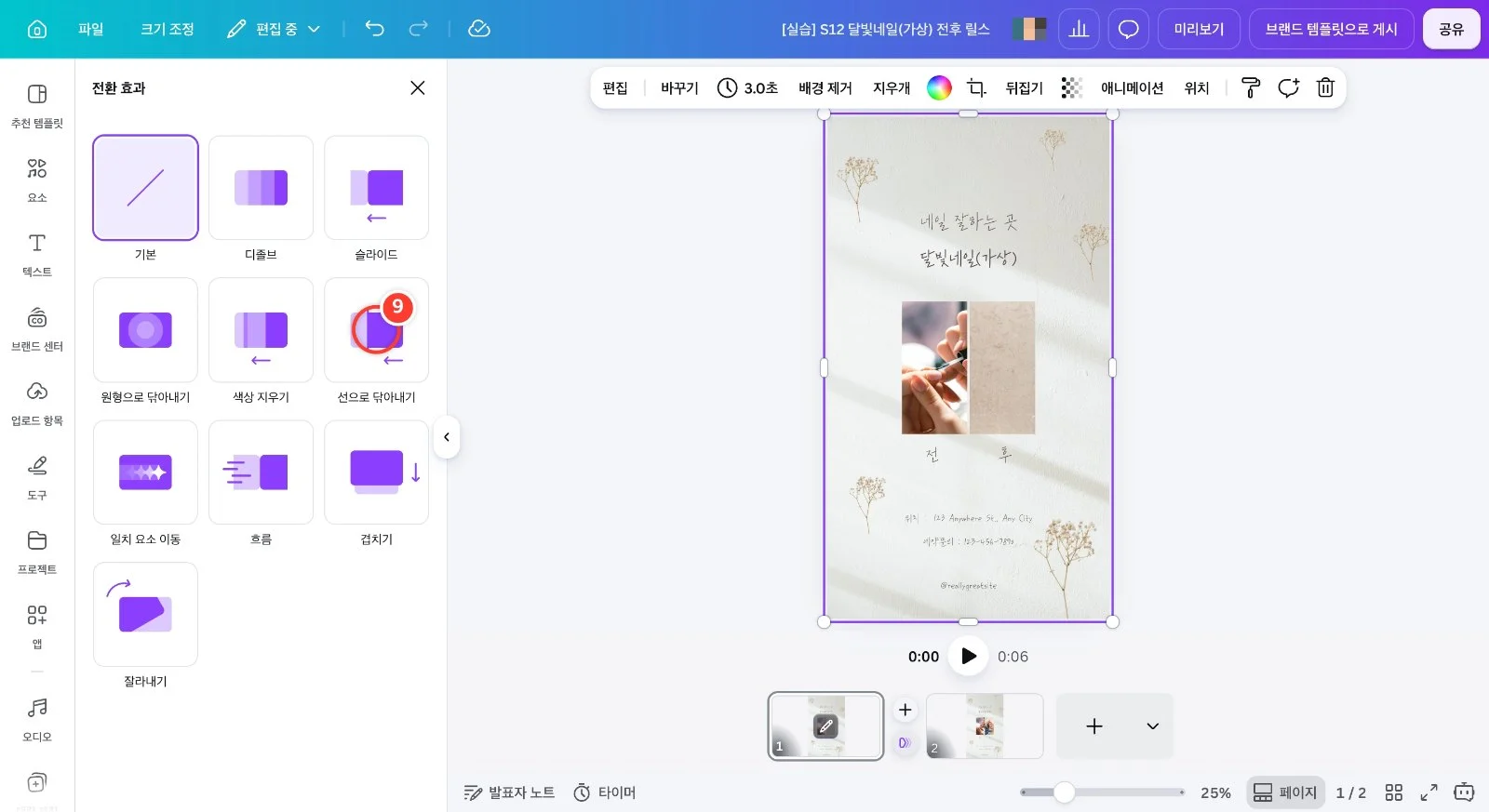Undo the last action
Image resolution: width=1489 pixels, height=812 pixels.
[x=374, y=29]
